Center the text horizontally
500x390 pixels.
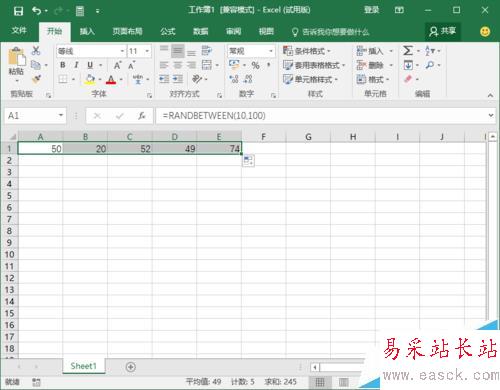coord(178,65)
